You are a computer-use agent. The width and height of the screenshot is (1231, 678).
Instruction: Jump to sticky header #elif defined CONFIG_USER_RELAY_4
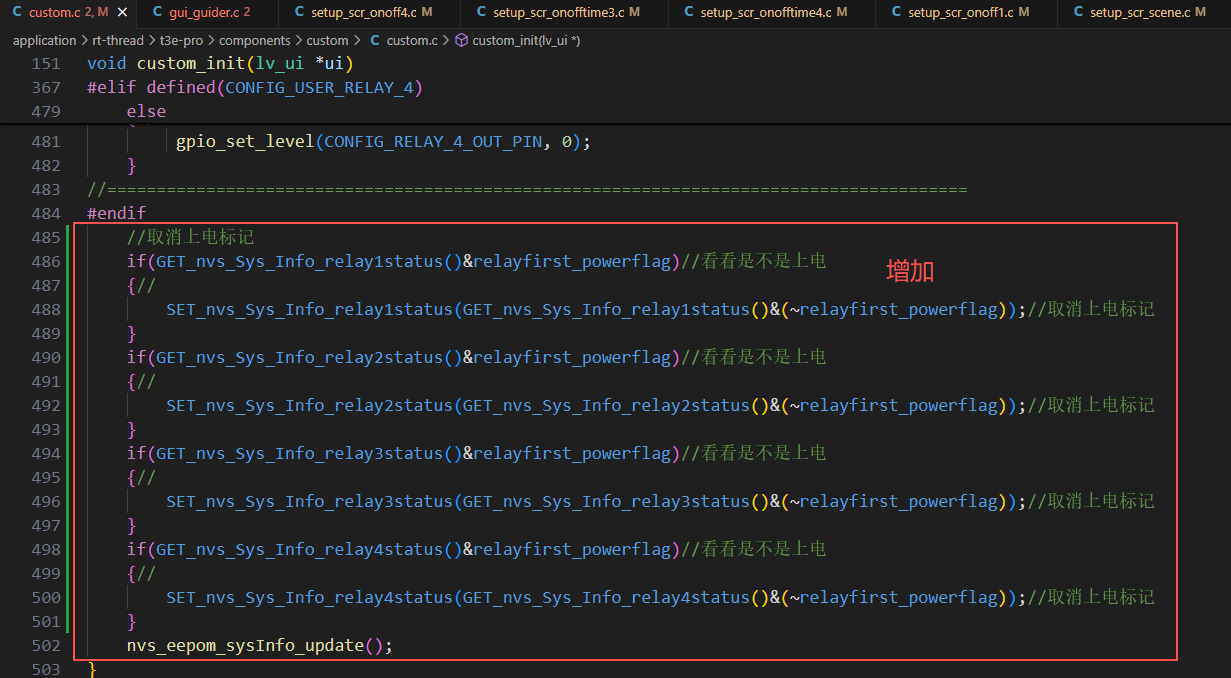(x=255, y=88)
